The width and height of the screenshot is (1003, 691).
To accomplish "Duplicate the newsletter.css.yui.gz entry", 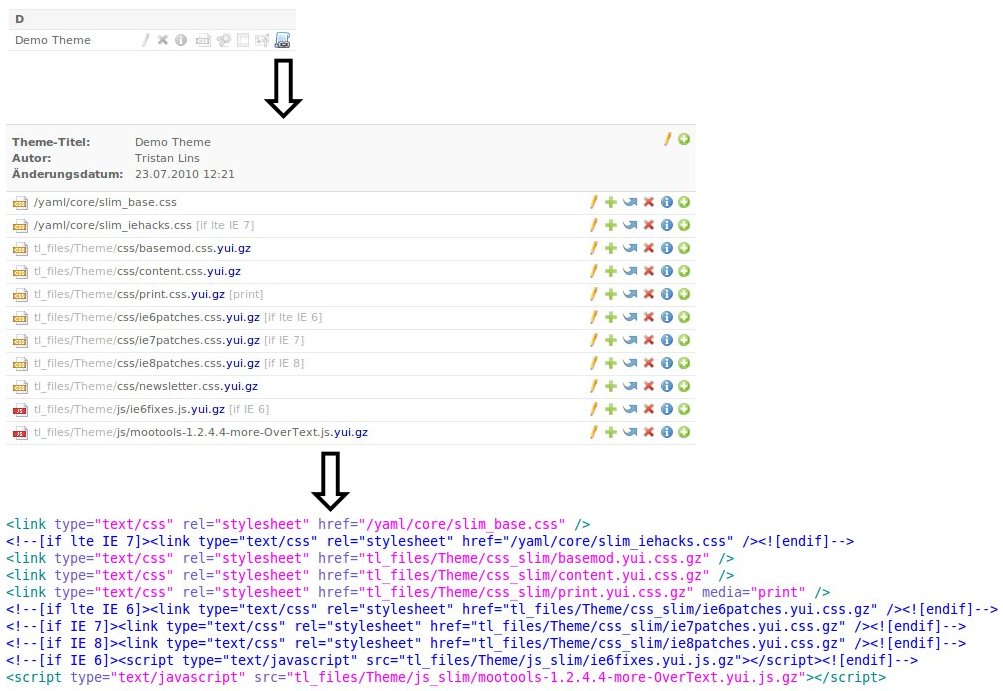I will tap(610, 386).
